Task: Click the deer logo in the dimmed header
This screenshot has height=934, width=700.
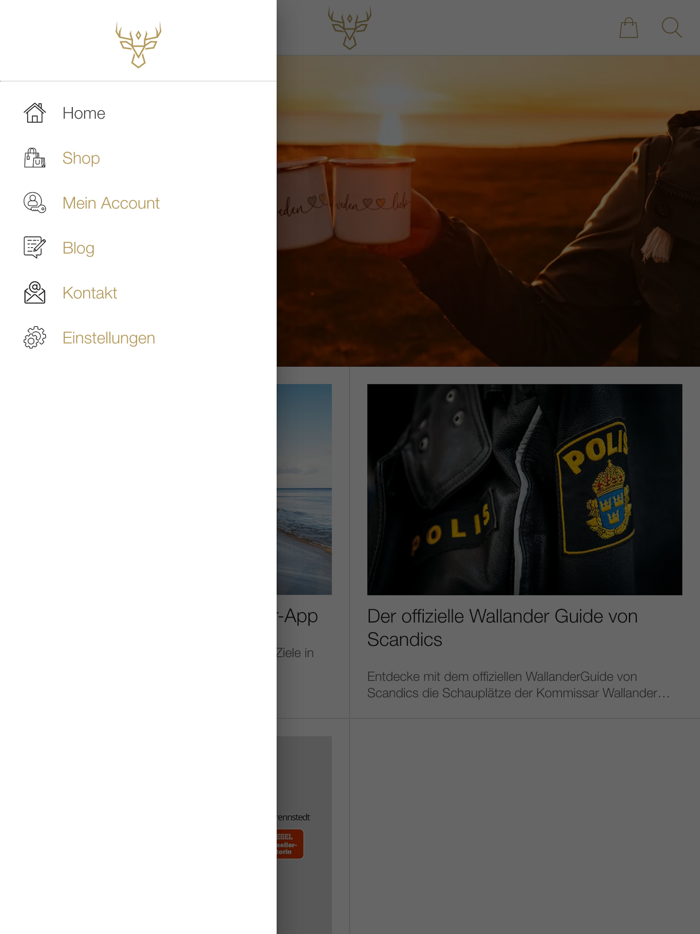Action: tap(350, 27)
